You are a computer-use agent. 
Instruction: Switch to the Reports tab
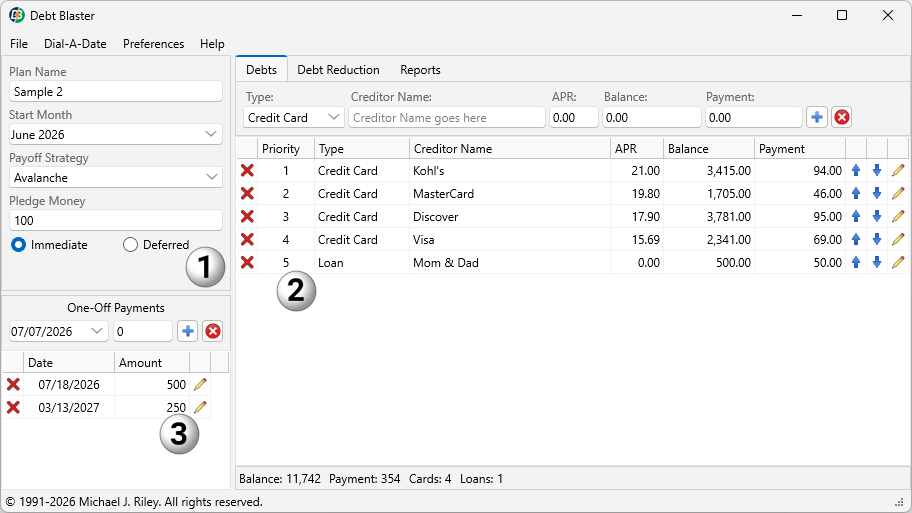420,70
